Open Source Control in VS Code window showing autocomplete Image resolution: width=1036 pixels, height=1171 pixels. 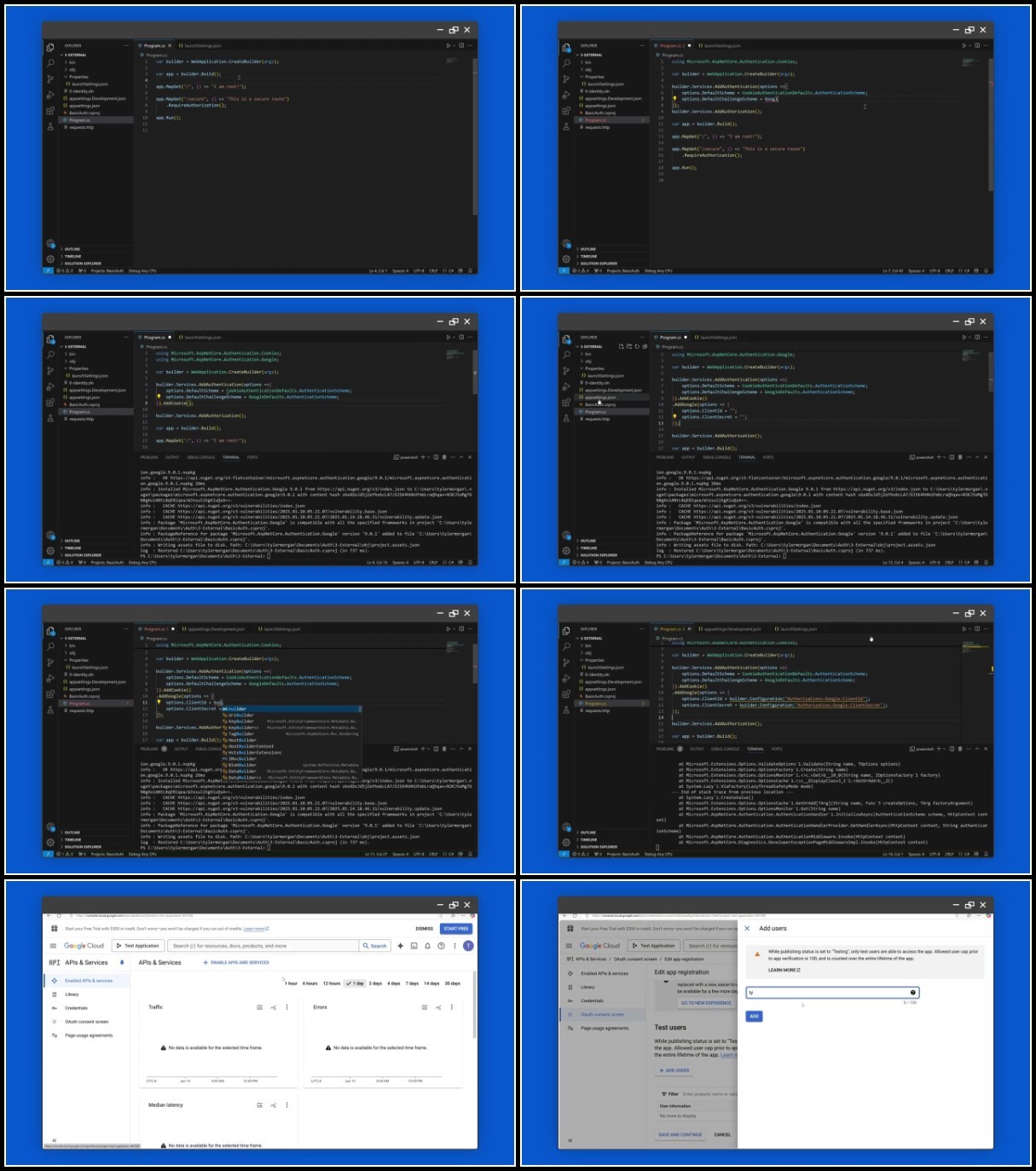click(50, 662)
